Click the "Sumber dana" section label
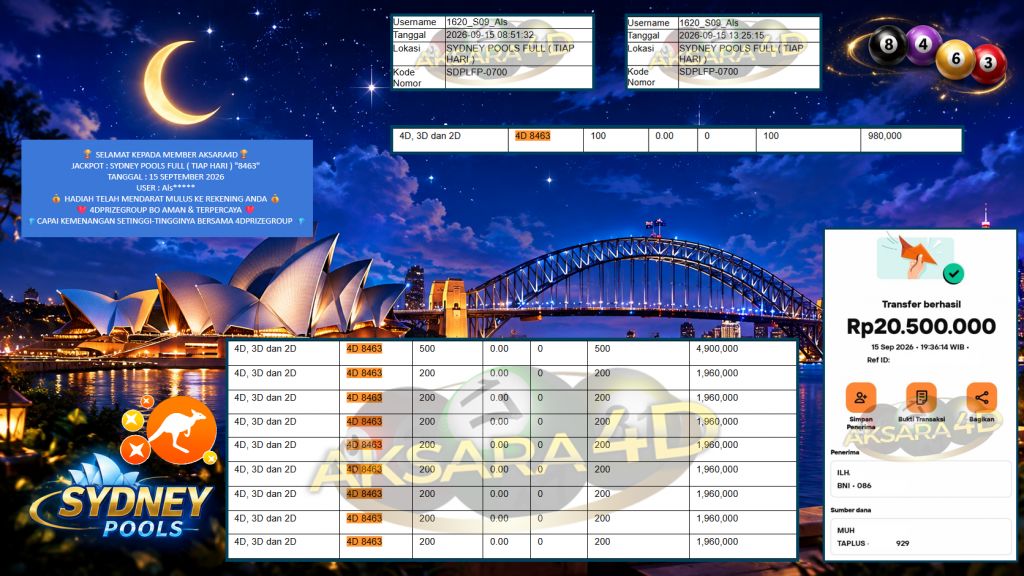Viewport: 1024px width, 576px height. click(x=850, y=510)
